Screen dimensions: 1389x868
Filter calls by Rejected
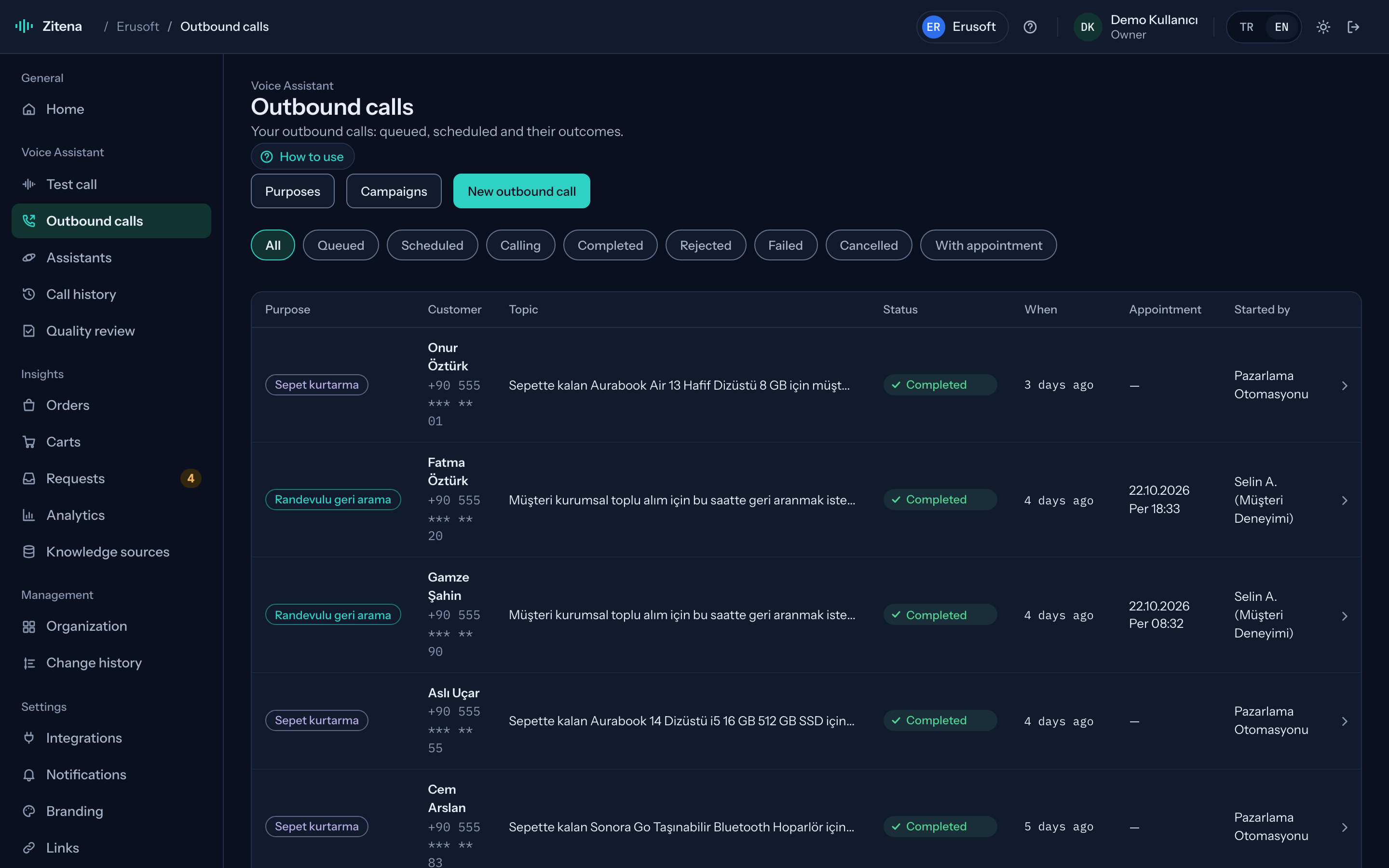pyautogui.click(x=706, y=245)
